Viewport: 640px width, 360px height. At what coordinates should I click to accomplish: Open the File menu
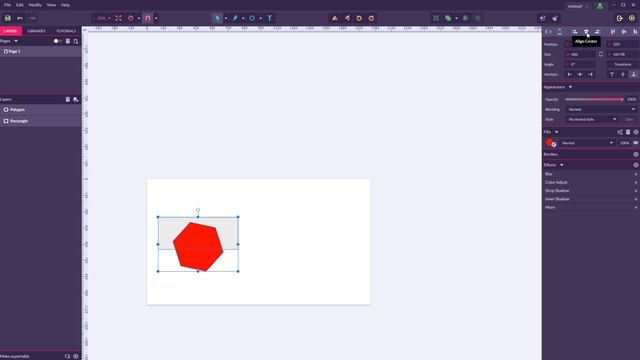coord(7,5)
